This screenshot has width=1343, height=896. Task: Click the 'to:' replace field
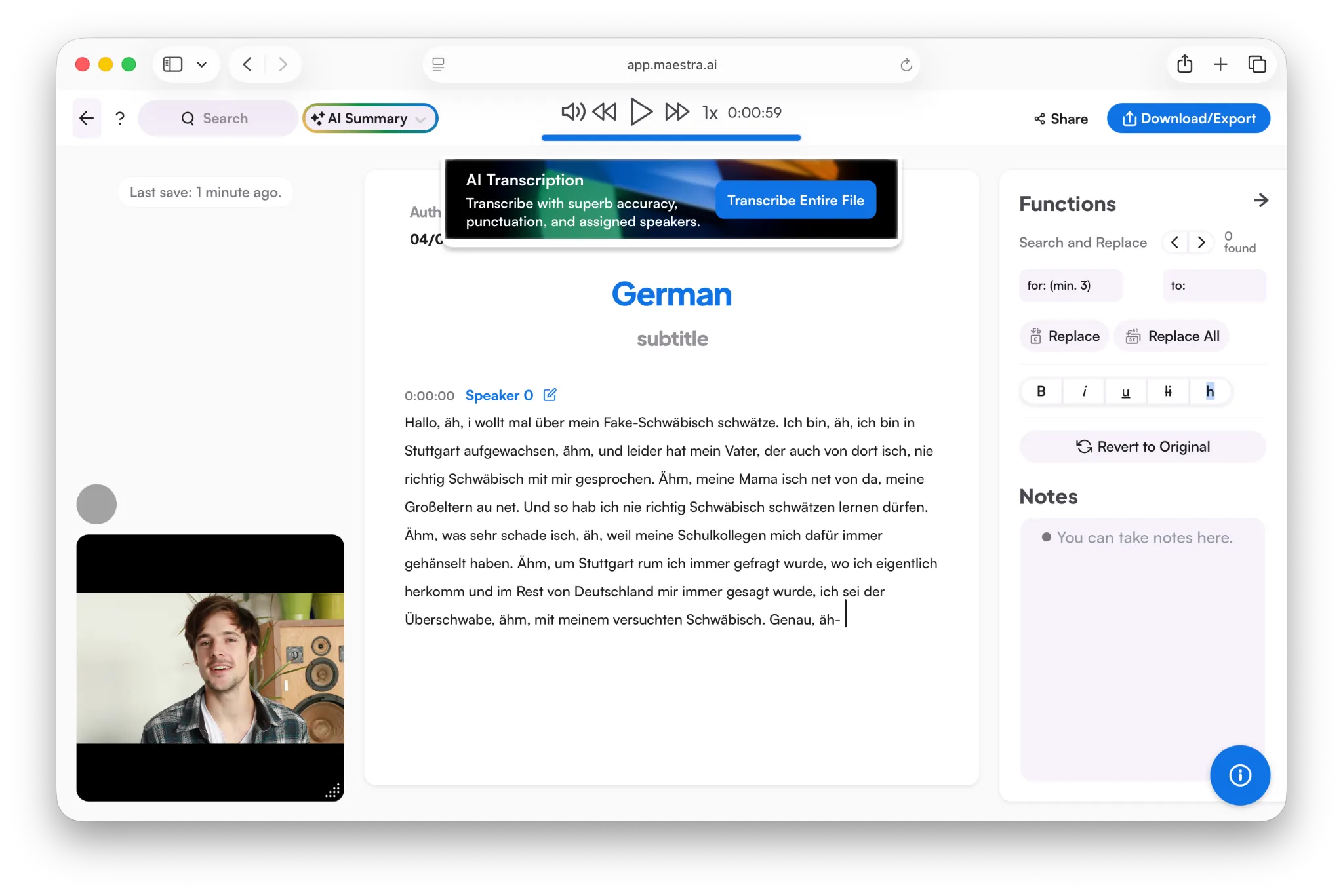(x=1214, y=286)
